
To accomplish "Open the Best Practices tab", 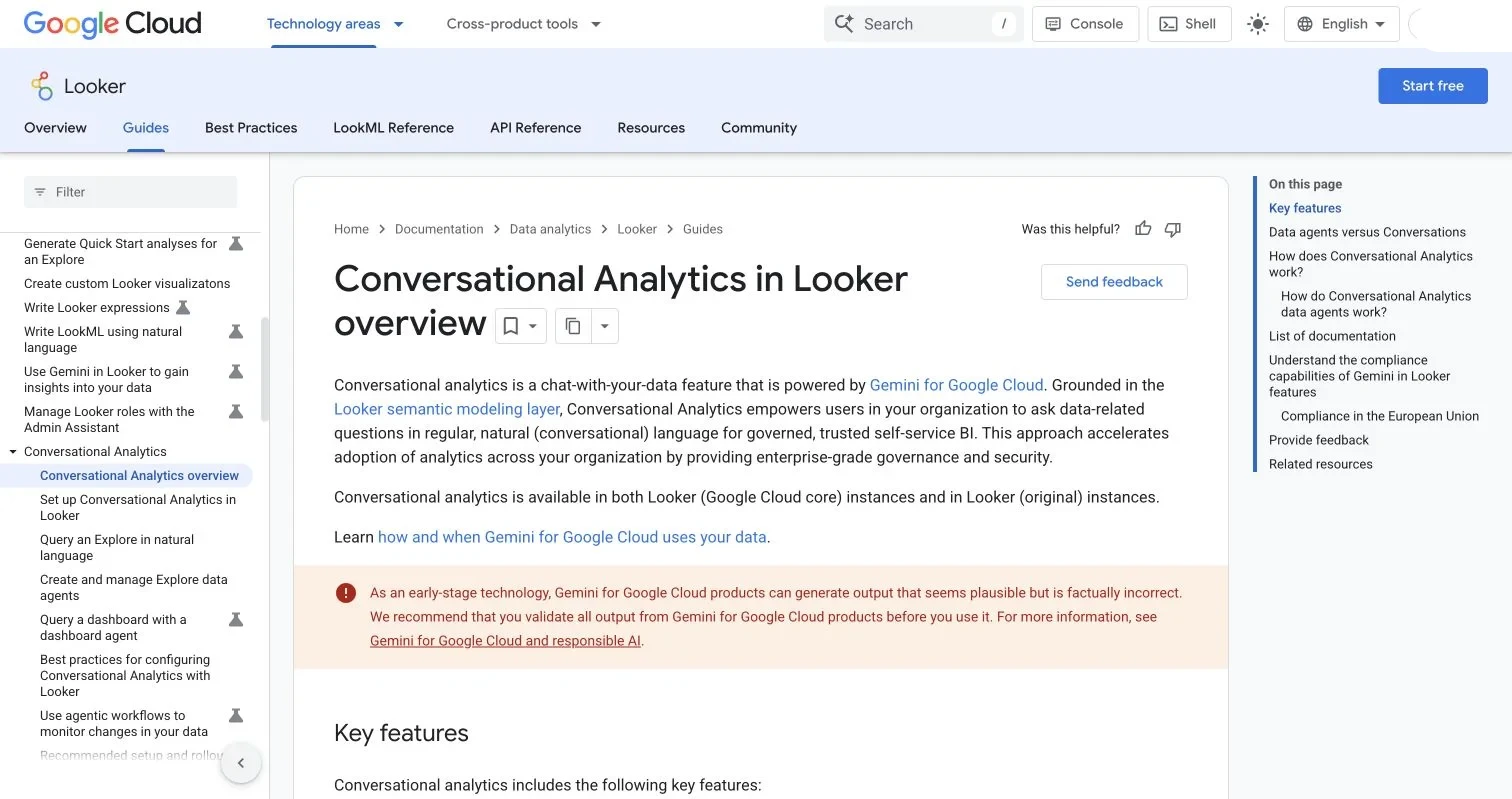I will (x=251, y=128).
